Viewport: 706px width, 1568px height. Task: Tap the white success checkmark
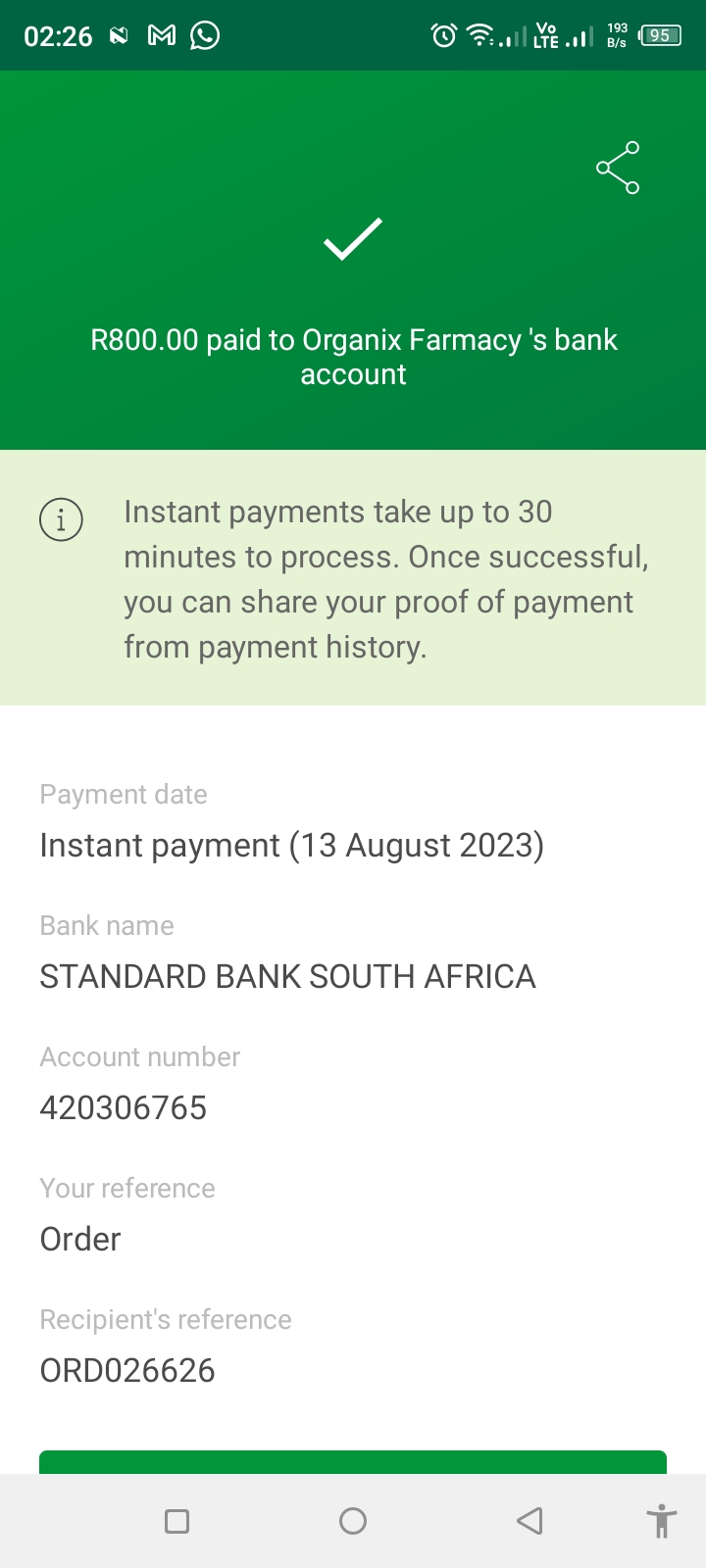click(353, 239)
